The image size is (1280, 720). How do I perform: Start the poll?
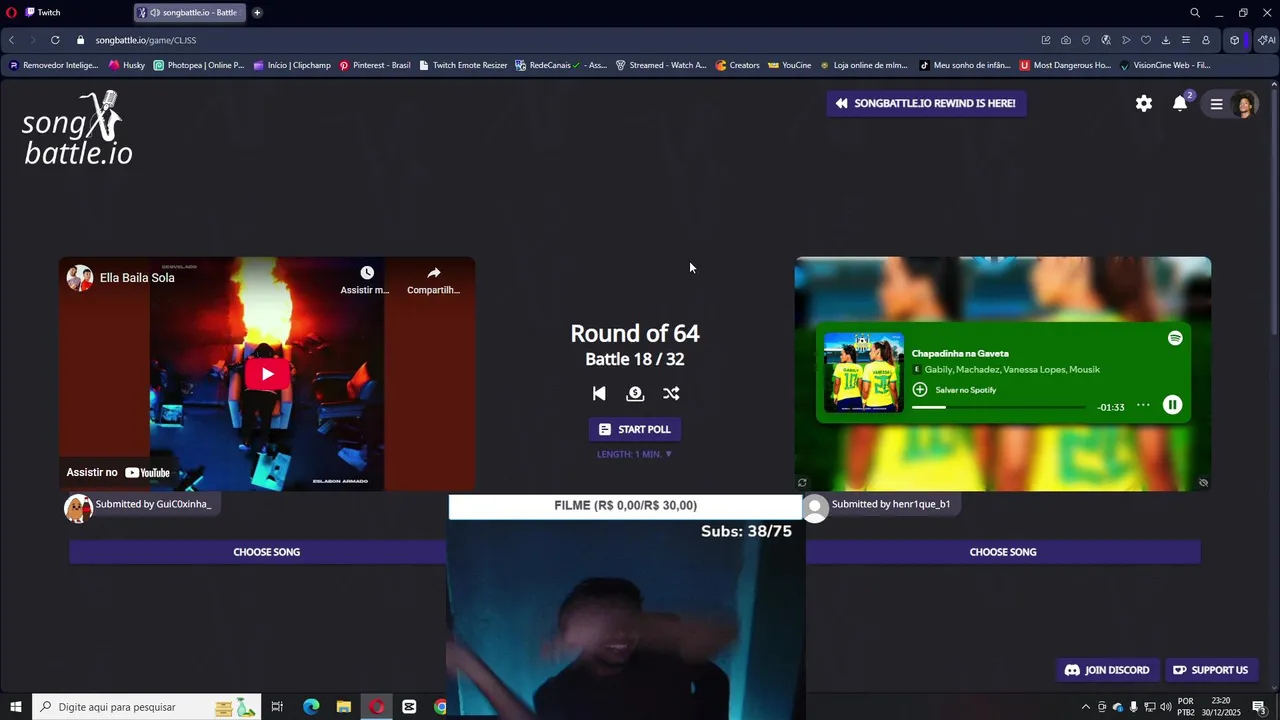635,429
